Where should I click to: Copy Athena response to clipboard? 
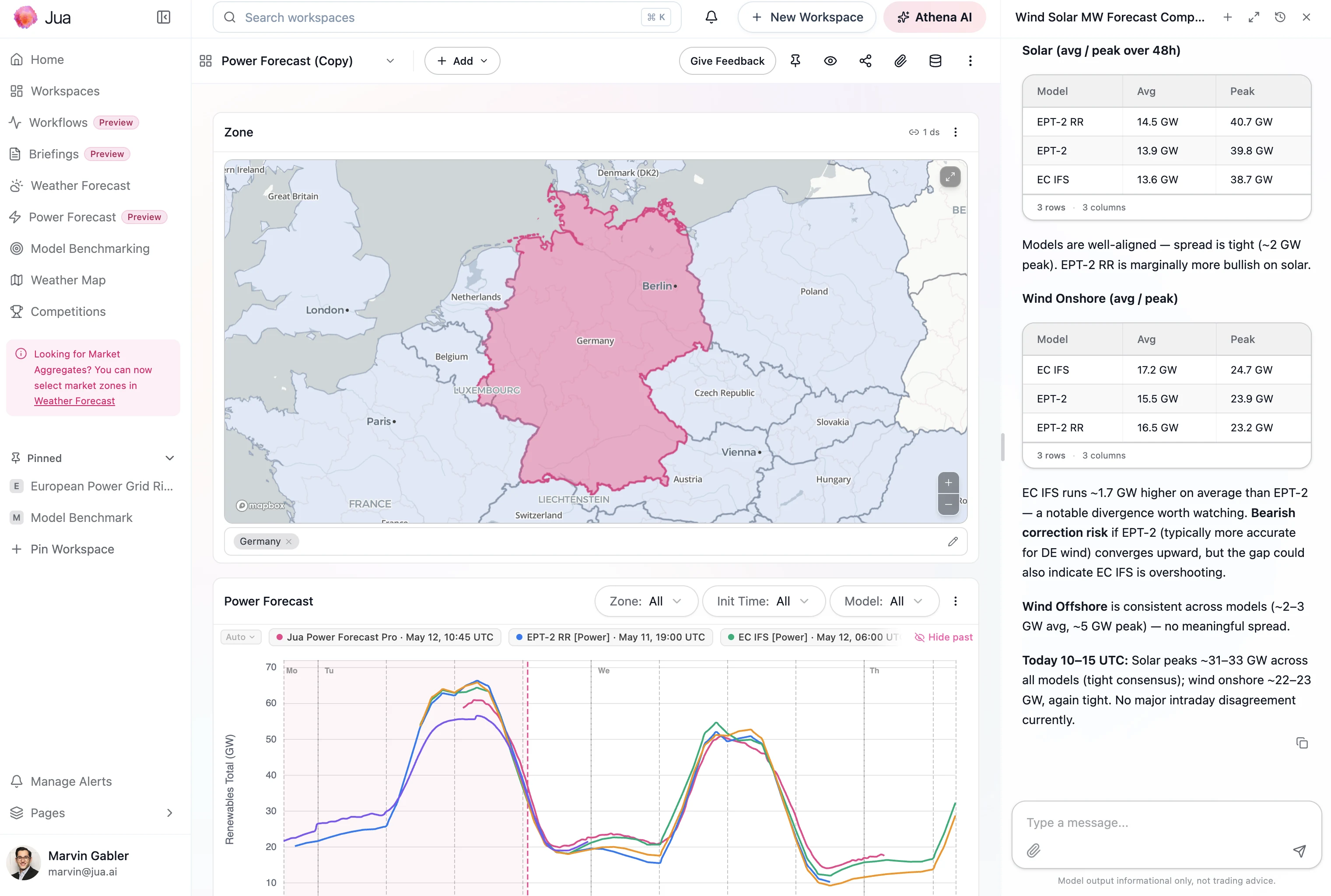[x=1301, y=743]
